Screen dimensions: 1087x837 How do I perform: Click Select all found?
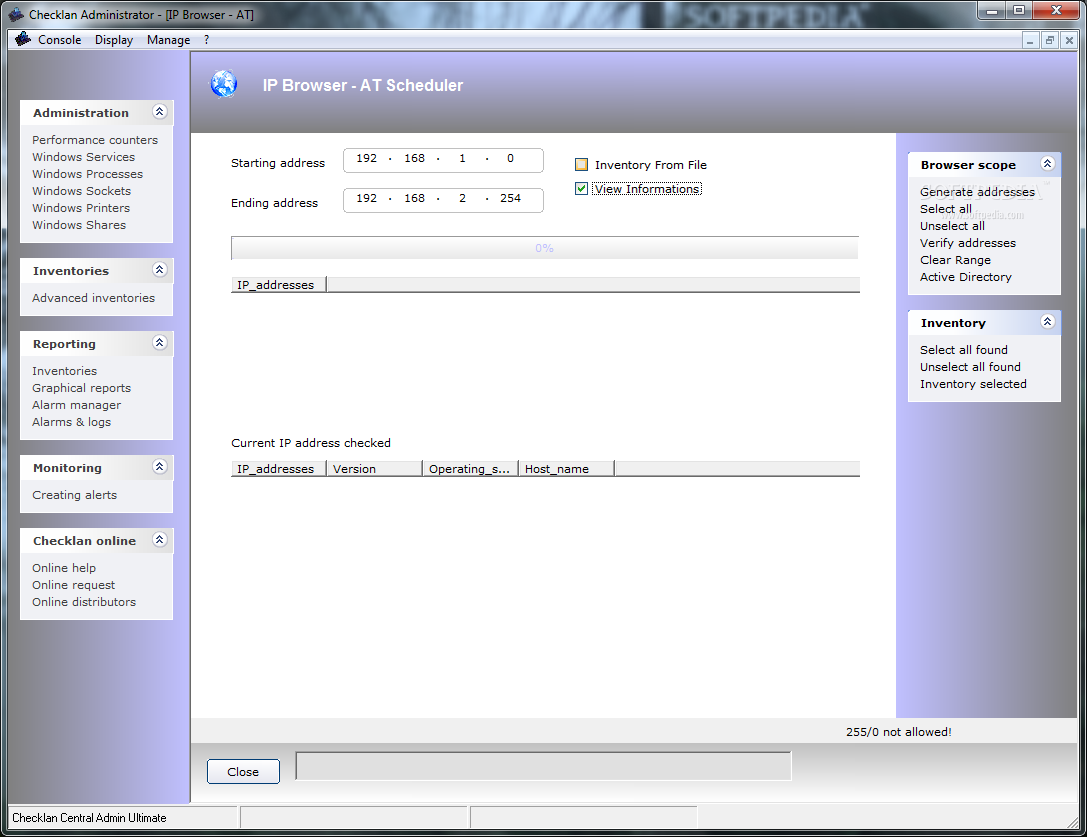(964, 350)
